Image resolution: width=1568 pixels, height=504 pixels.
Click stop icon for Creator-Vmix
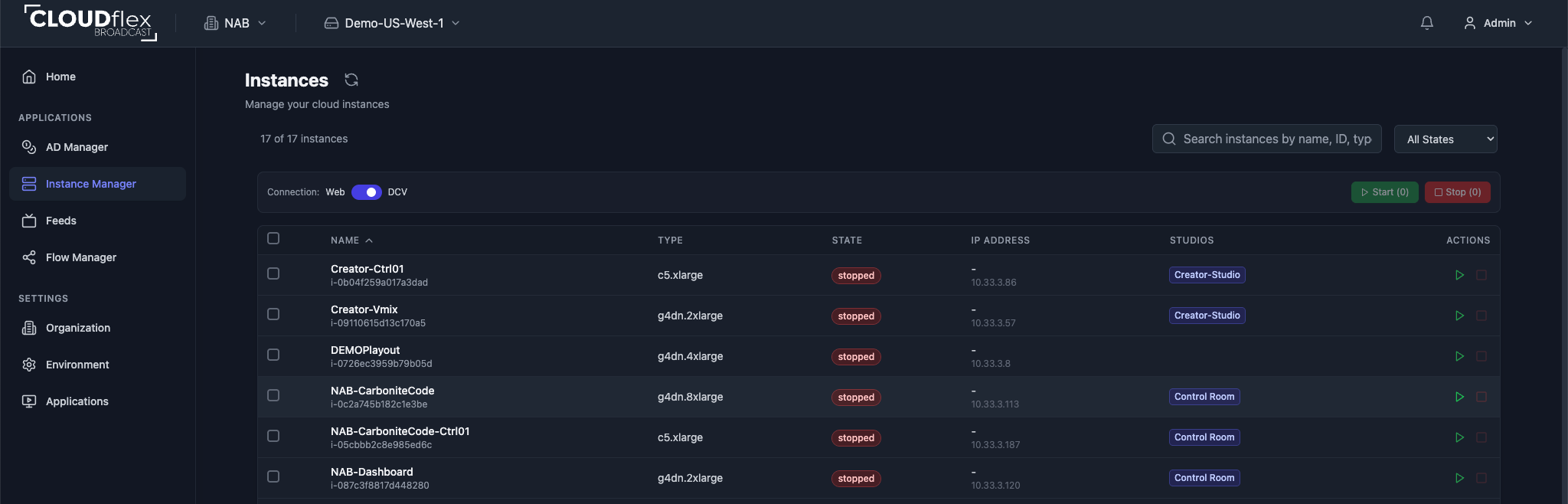[x=1481, y=316]
